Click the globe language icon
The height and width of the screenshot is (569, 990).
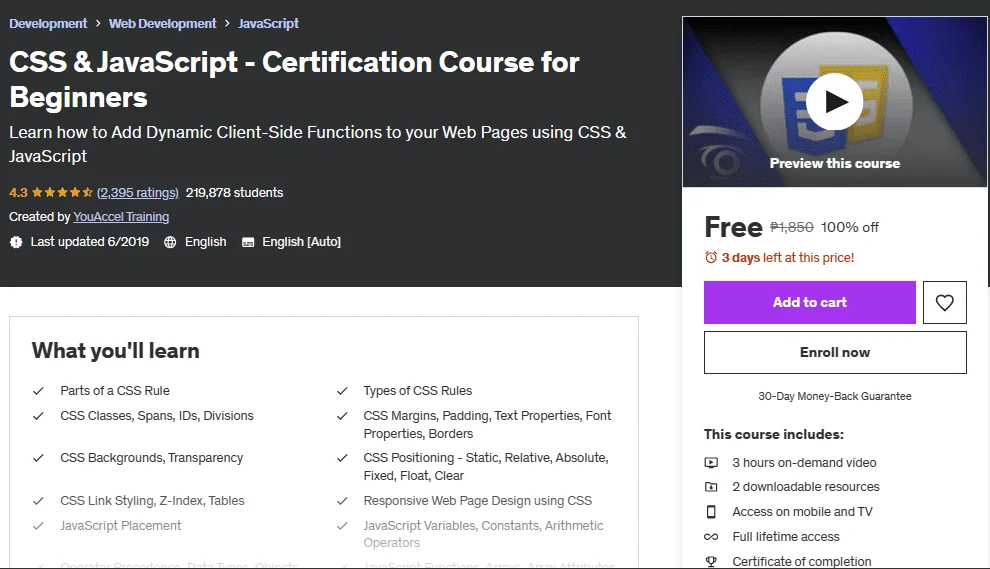click(x=170, y=242)
